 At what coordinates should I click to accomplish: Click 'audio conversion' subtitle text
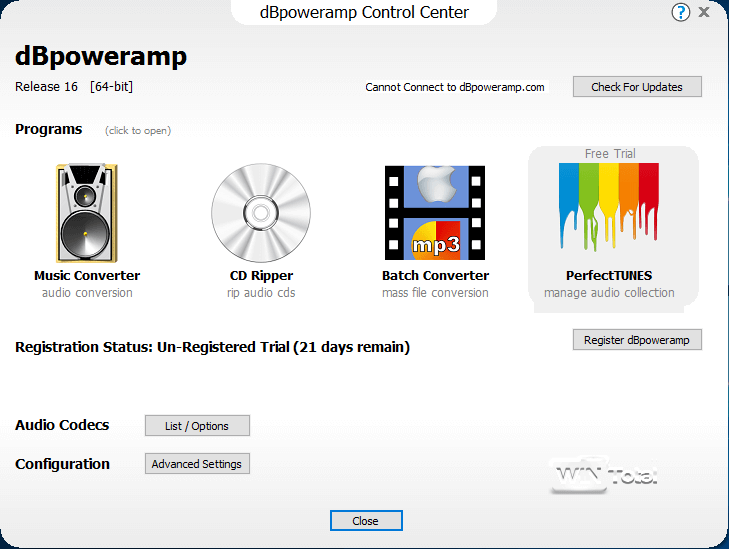coord(87,293)
